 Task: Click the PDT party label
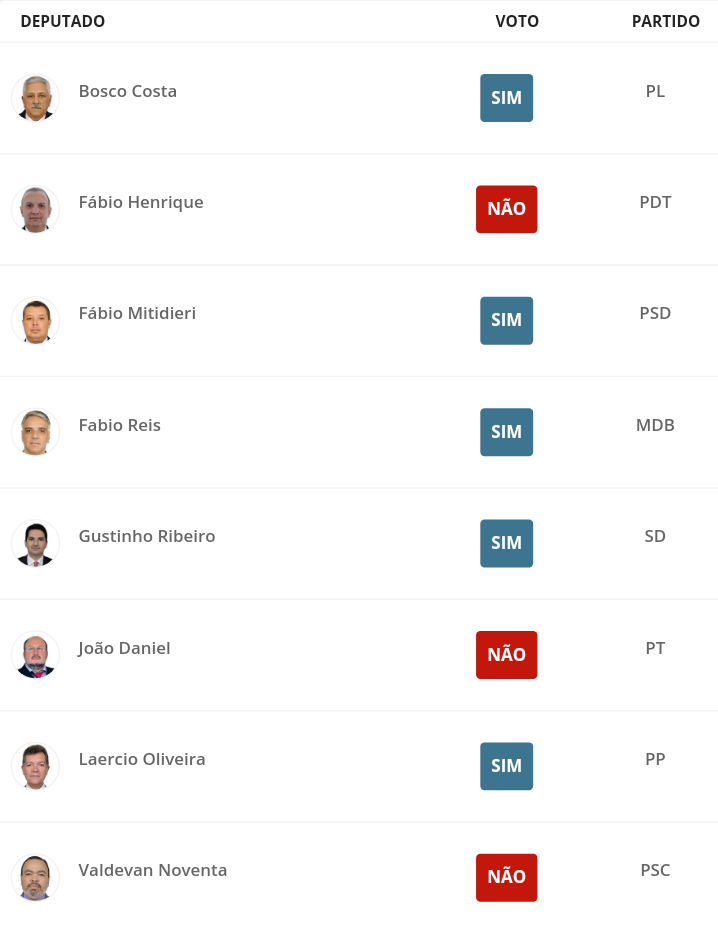pyautogui.click(x=655, y=202)
